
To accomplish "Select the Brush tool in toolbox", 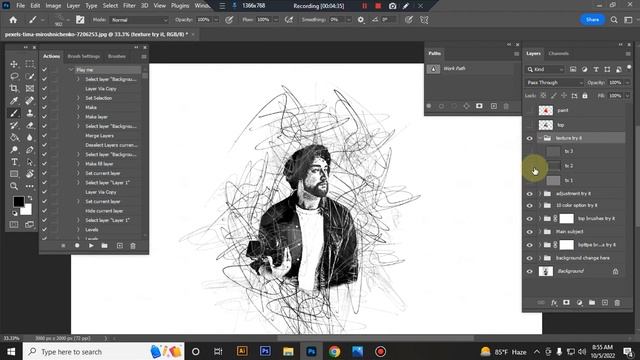I will 14,113.
